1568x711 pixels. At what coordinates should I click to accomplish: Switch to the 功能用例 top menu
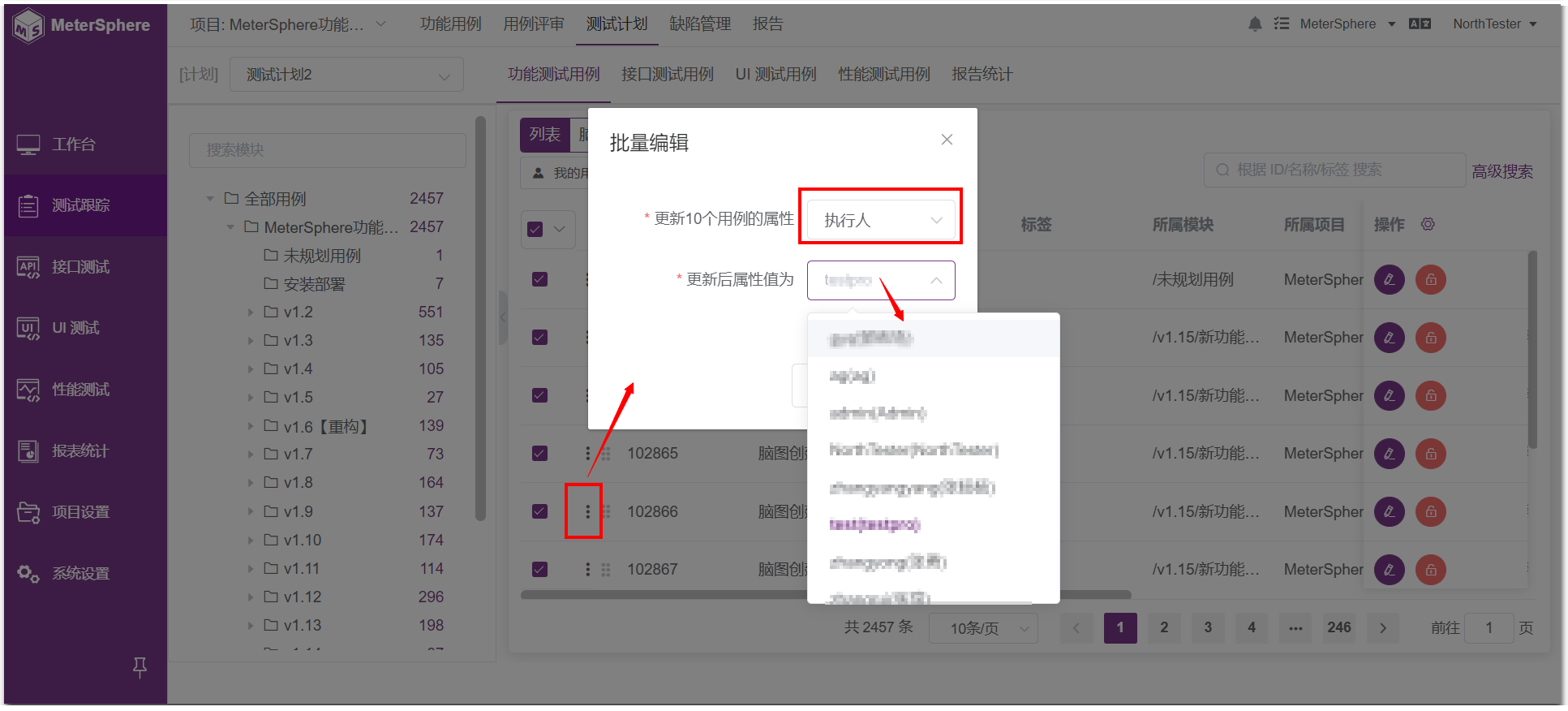(x=450, y=24)
